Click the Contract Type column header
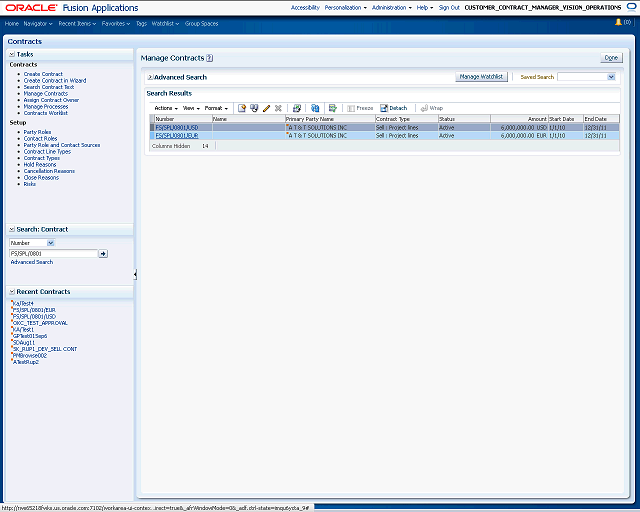The image size is (640, 512). click(x=406, y=119)
